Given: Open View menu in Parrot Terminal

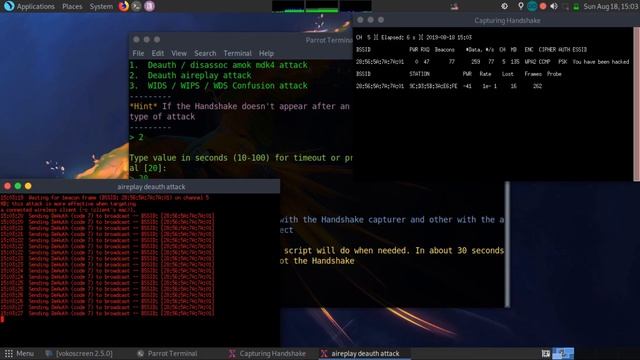Looking at the screenshot, I should tap(179, 53).
